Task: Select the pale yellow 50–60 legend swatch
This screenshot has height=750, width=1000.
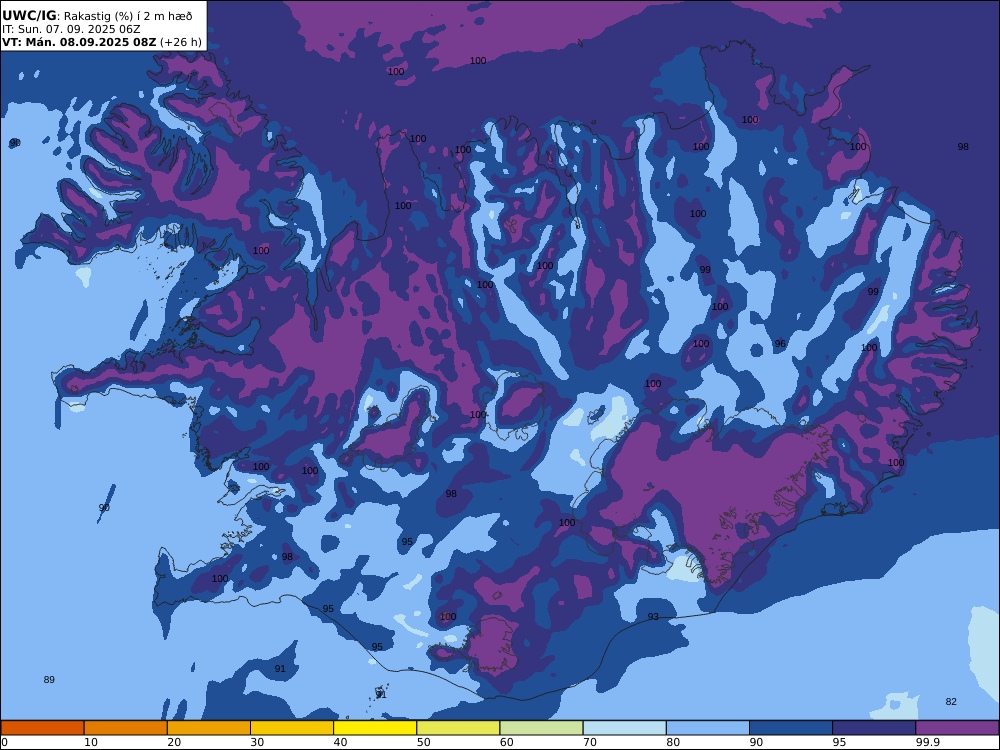Action: 459,728
